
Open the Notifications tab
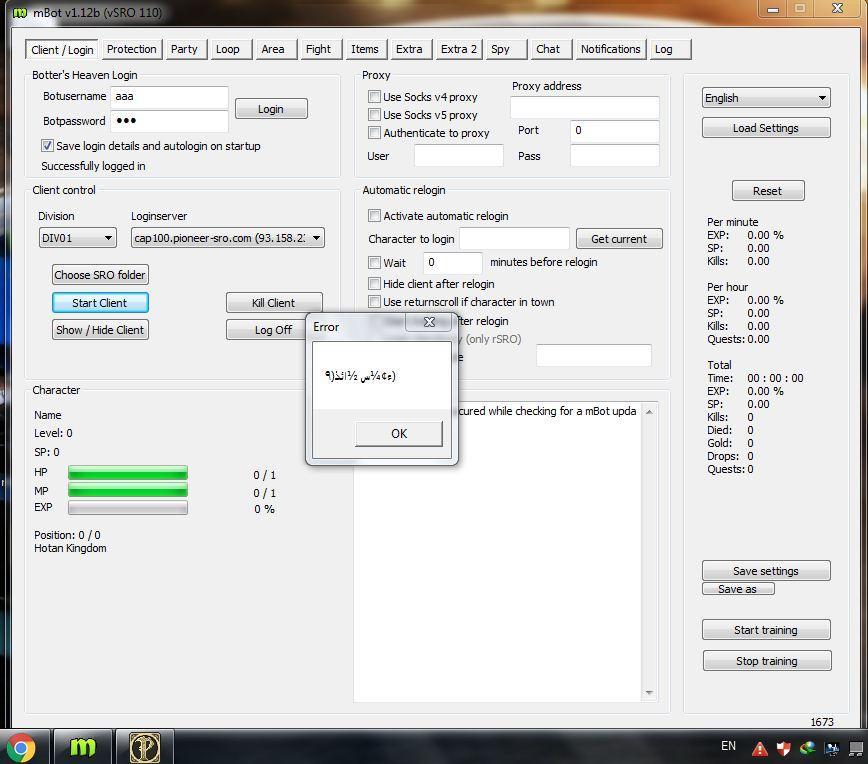[x=611, y=49]
